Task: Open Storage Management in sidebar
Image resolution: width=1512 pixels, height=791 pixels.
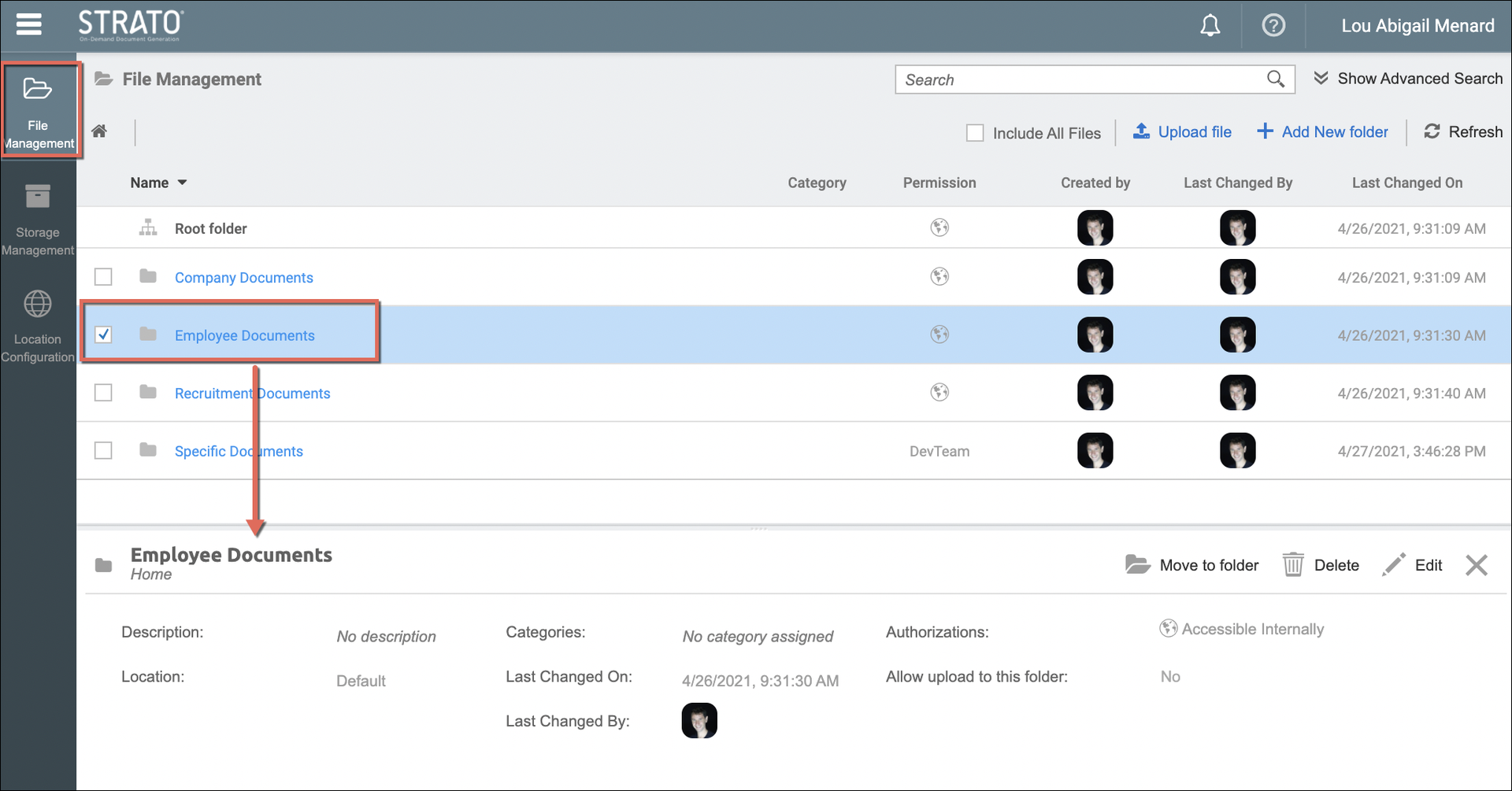Action: 38,220
